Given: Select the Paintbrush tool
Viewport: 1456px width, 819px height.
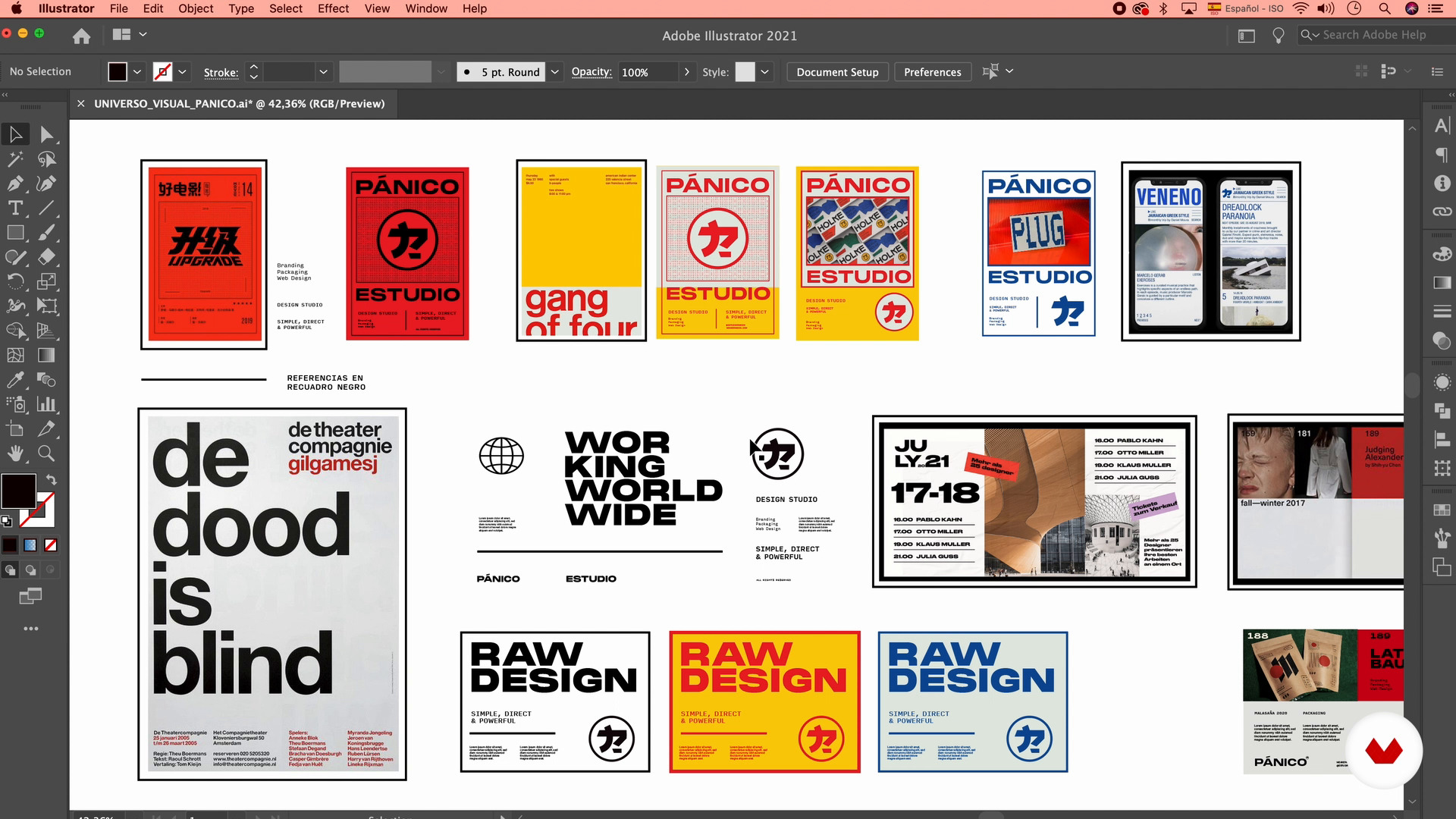Looking at the screenshot, I should (x=46, y=233).
